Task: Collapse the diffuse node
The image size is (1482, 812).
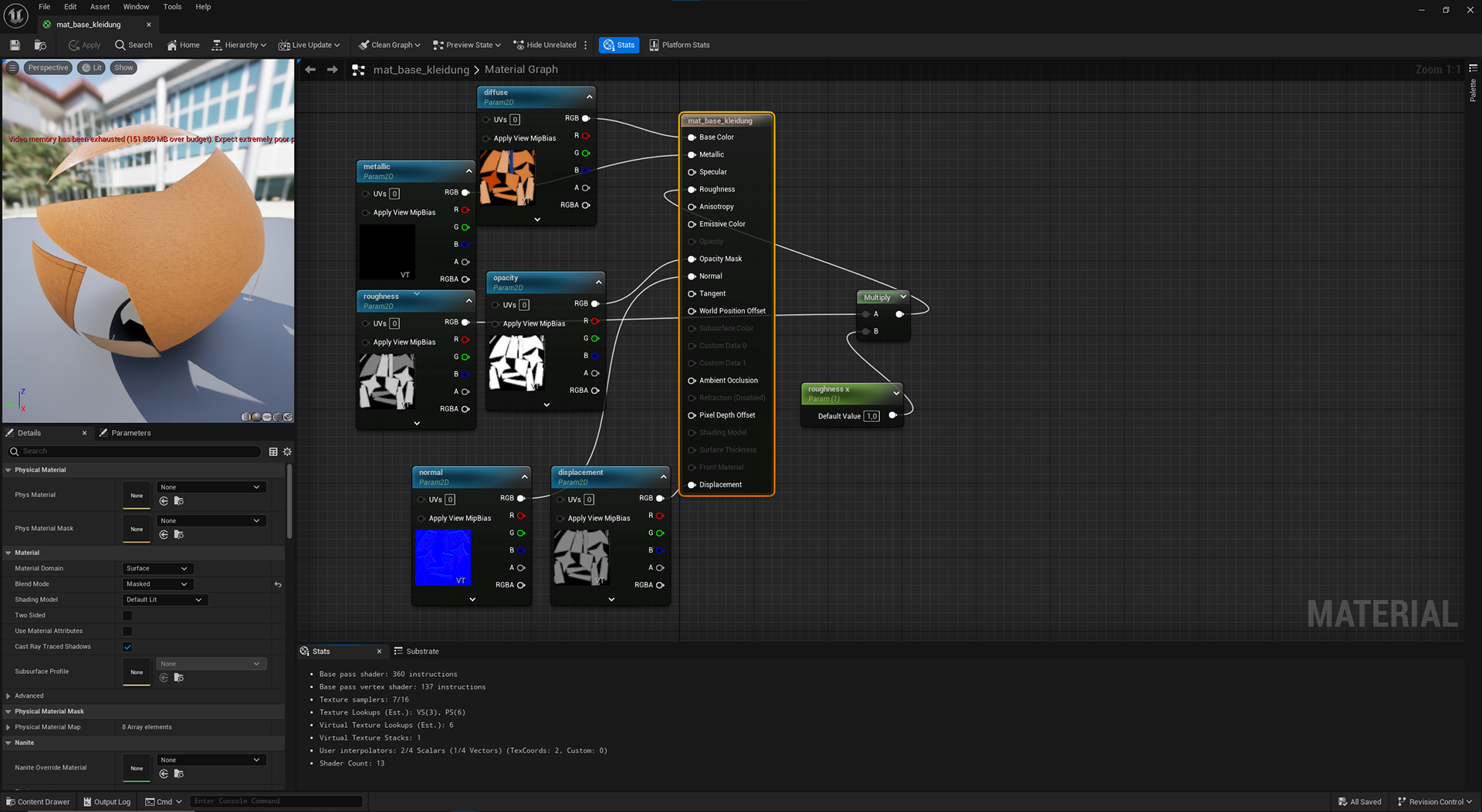Action: pyautogui.click(x=590, y=96)
